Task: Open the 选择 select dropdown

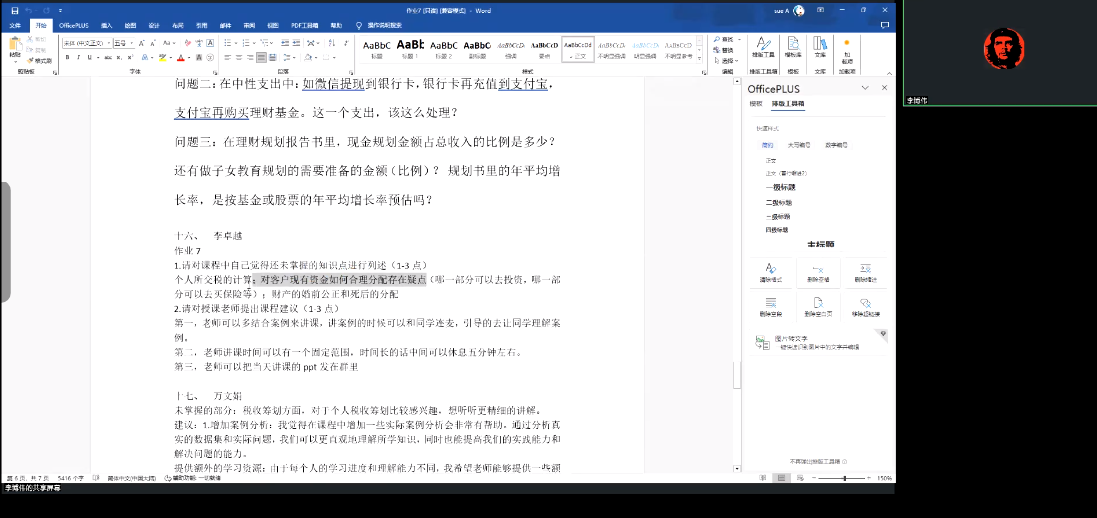Action: point(727,61)
